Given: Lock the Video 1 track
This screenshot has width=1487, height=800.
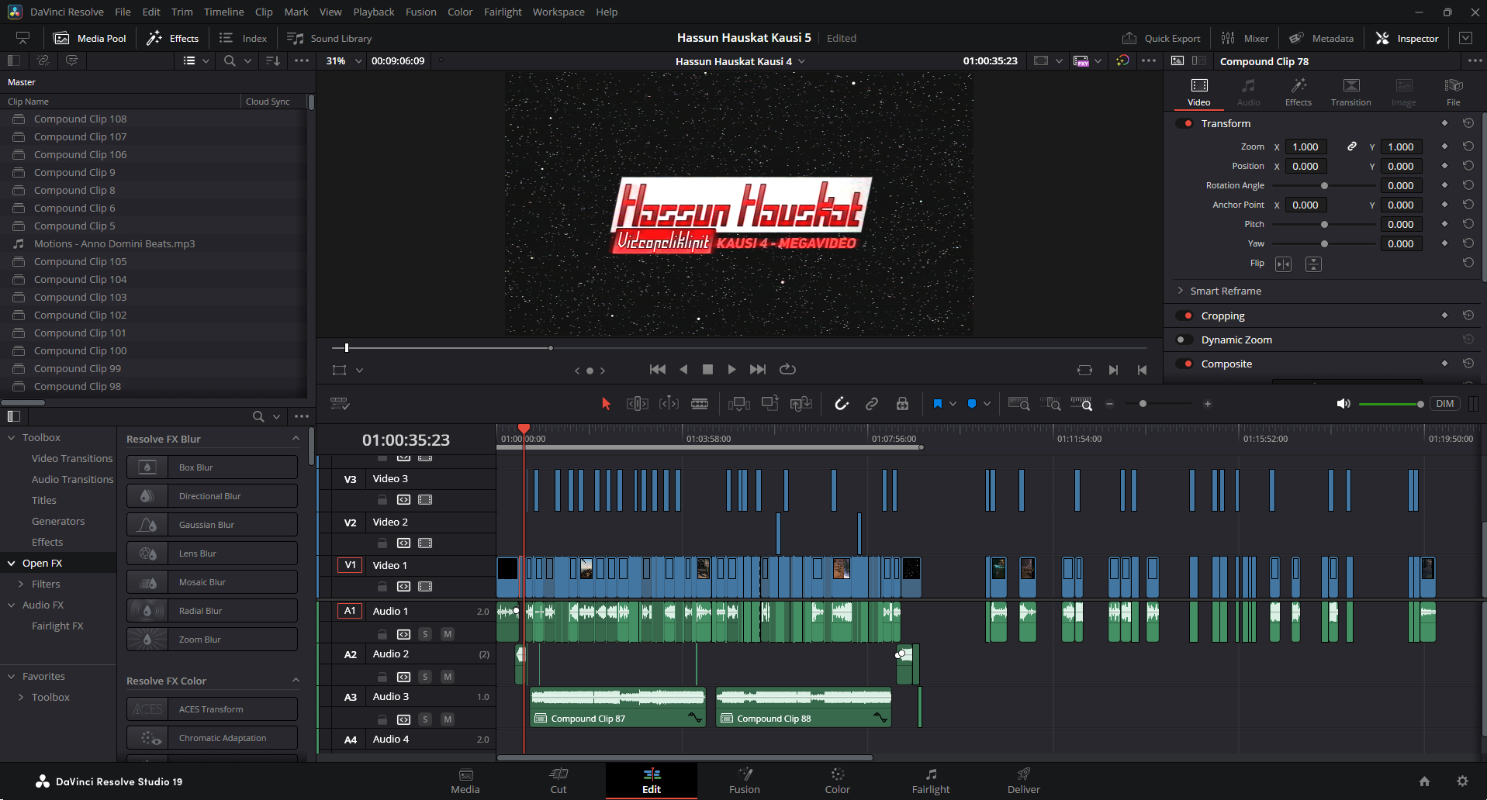Looking at the screenshot, I should click(x=382, y=585).
